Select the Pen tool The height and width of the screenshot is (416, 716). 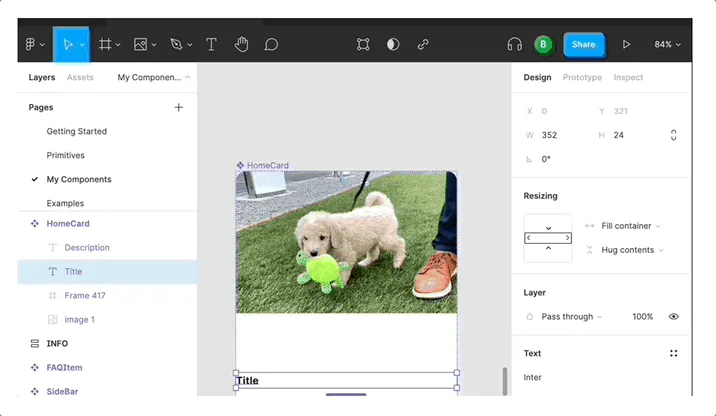point(176,44)
